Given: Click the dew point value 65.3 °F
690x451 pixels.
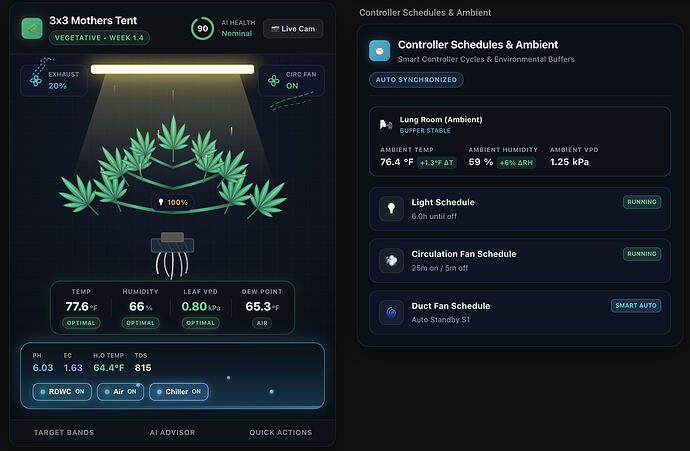Looking at the screenshot, I should 262,306.
